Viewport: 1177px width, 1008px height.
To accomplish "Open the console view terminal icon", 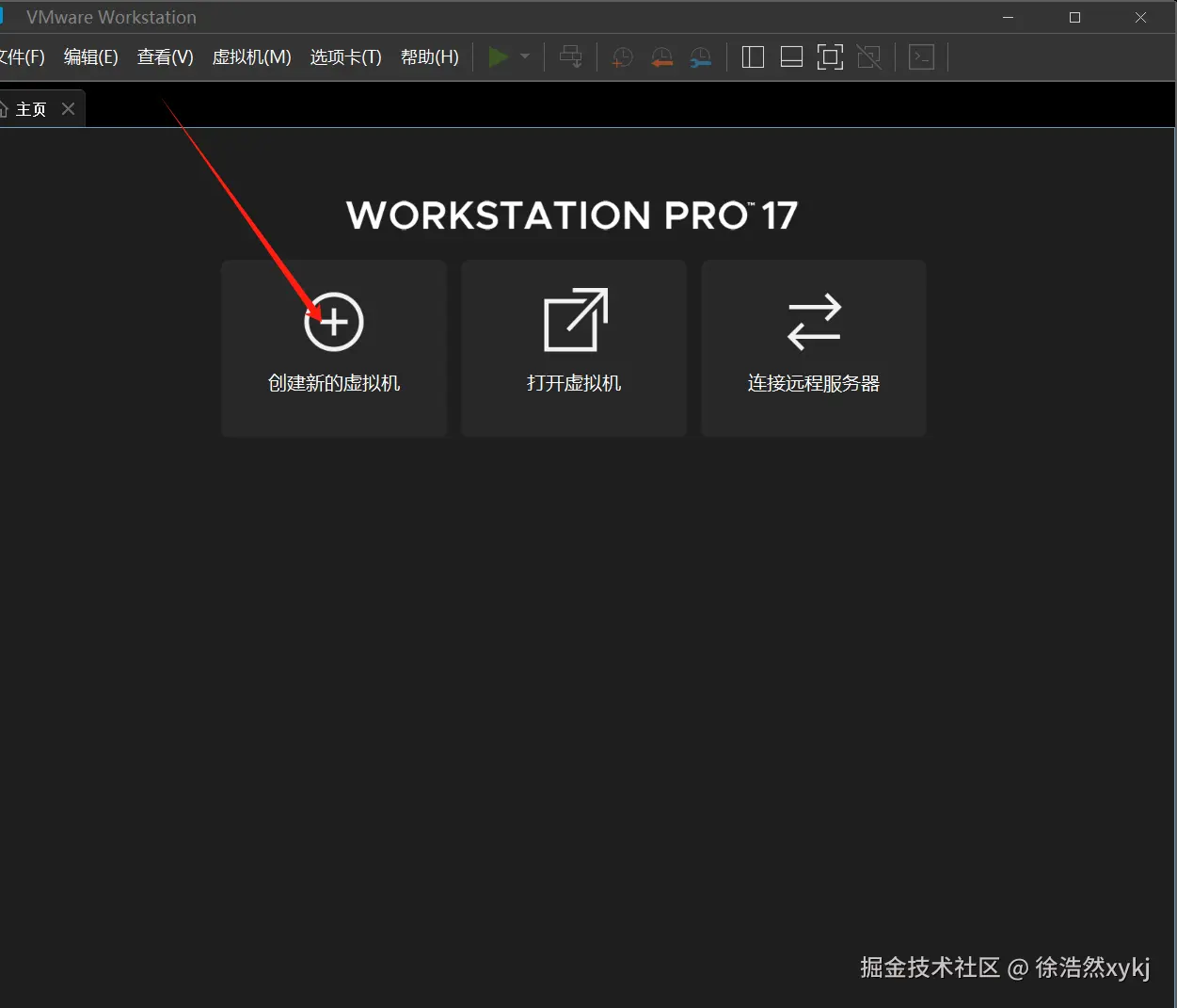I will [x=921, y=57].
